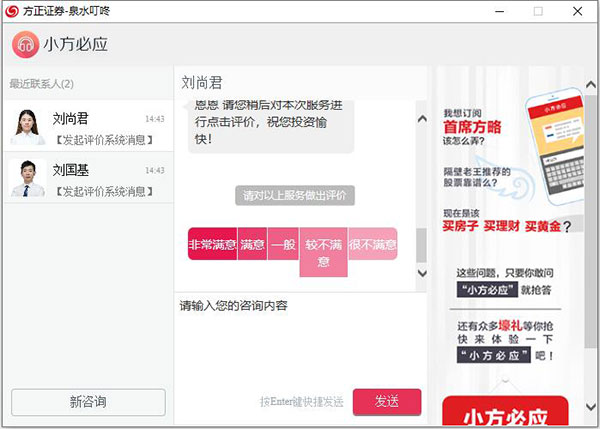Rate the service 满意
The width and height of the screenshot is (600, 429).
[x=252, y=244]
